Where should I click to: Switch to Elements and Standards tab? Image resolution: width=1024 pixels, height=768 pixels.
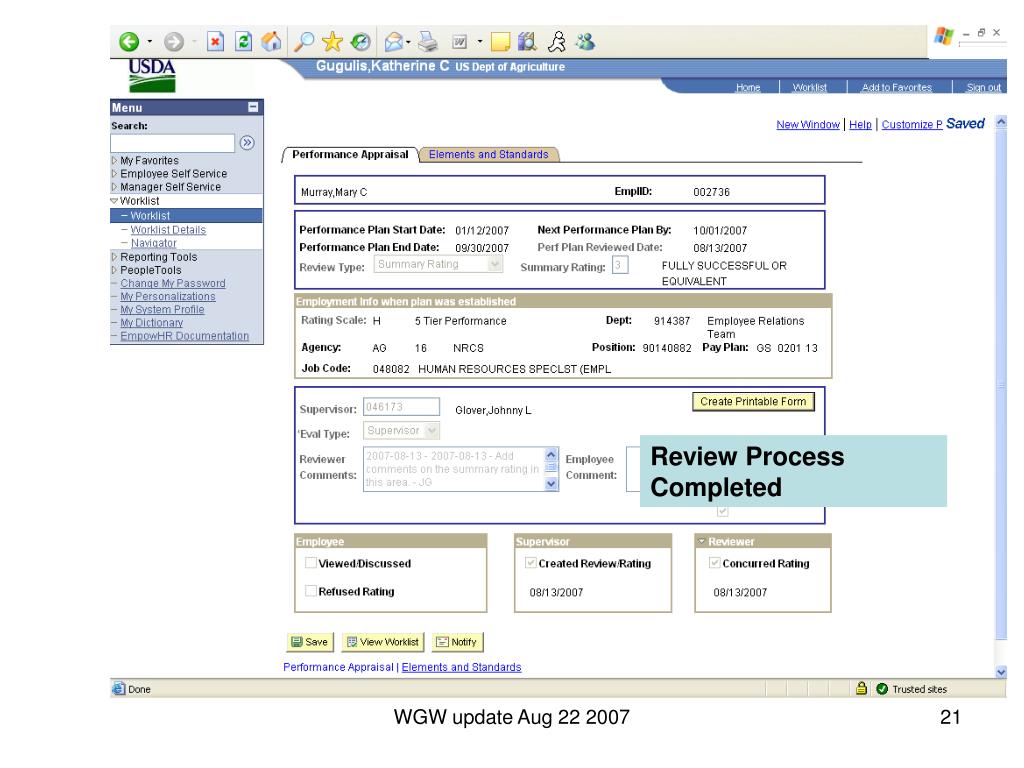[x=487, y=155]
